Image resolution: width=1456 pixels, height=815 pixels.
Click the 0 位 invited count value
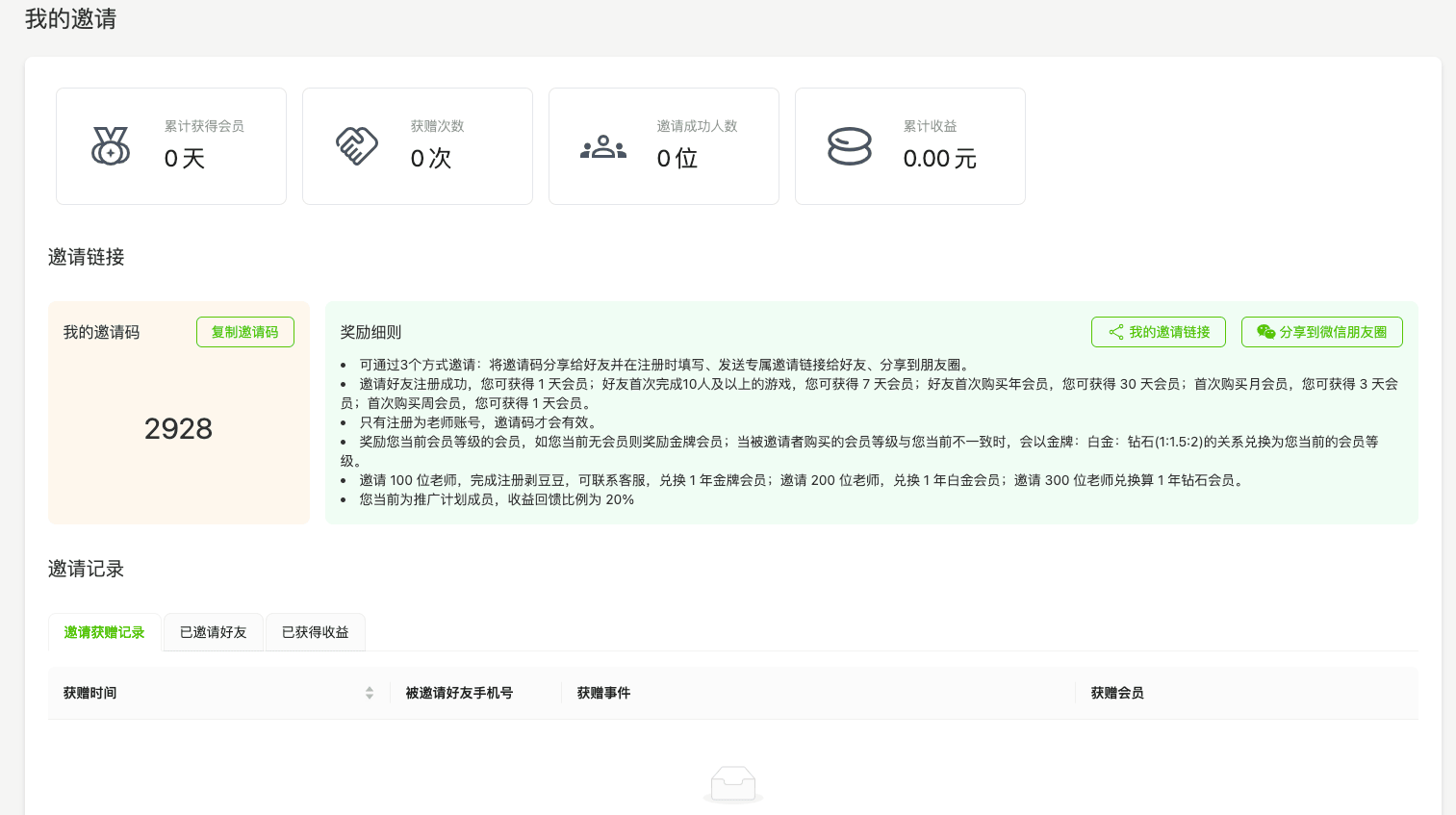click(677, 159)
